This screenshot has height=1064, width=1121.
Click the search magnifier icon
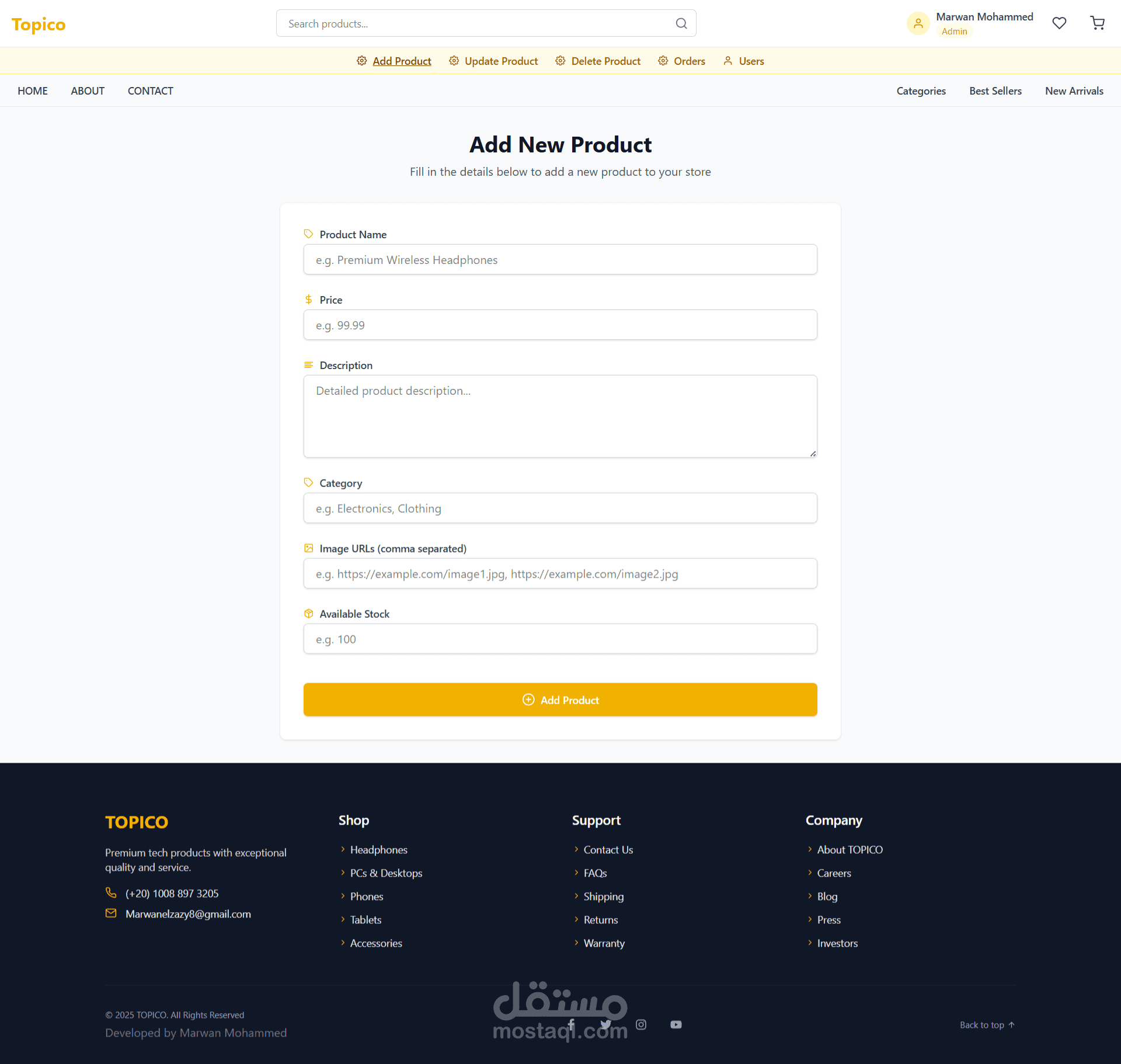(x=681, y=23)
